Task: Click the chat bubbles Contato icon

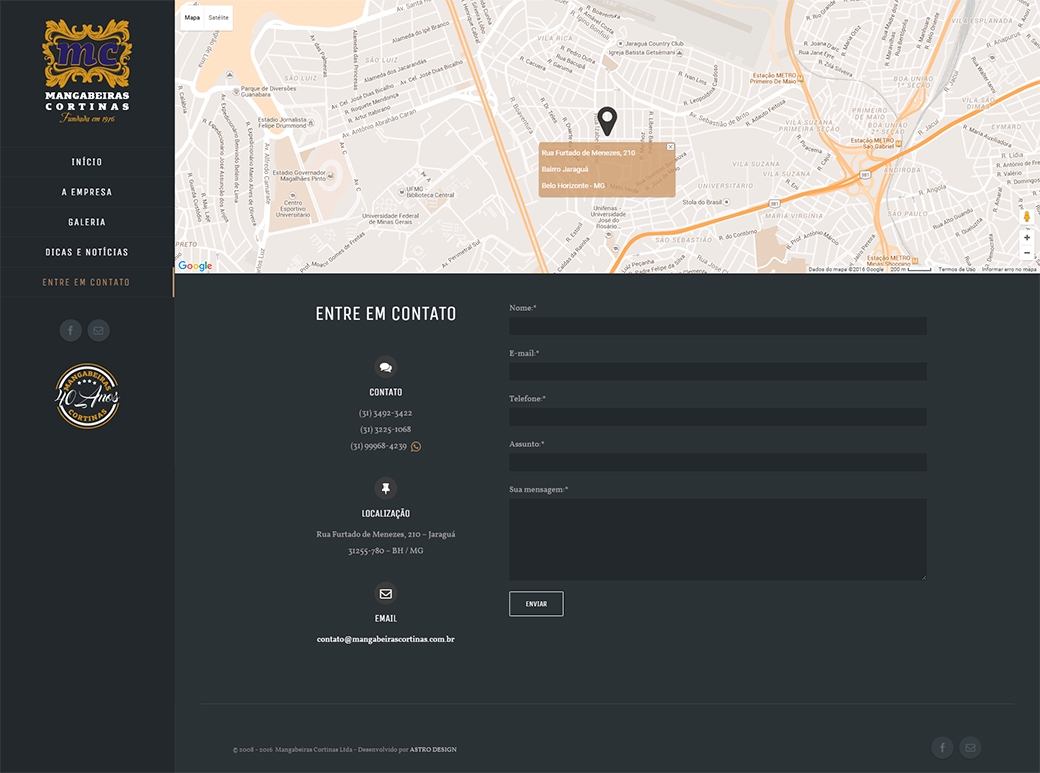Action: point(385,367)
